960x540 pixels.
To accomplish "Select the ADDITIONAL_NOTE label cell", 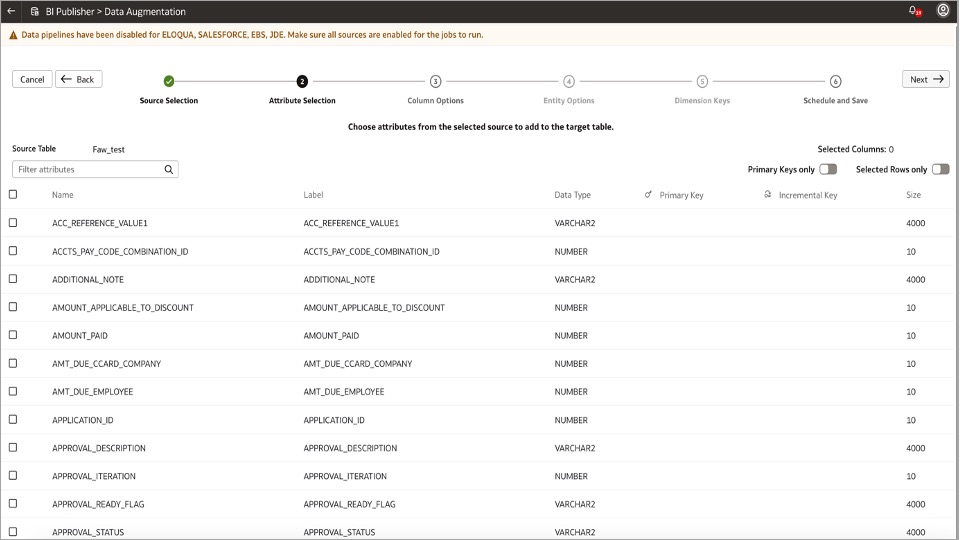I will coord(339,279).
